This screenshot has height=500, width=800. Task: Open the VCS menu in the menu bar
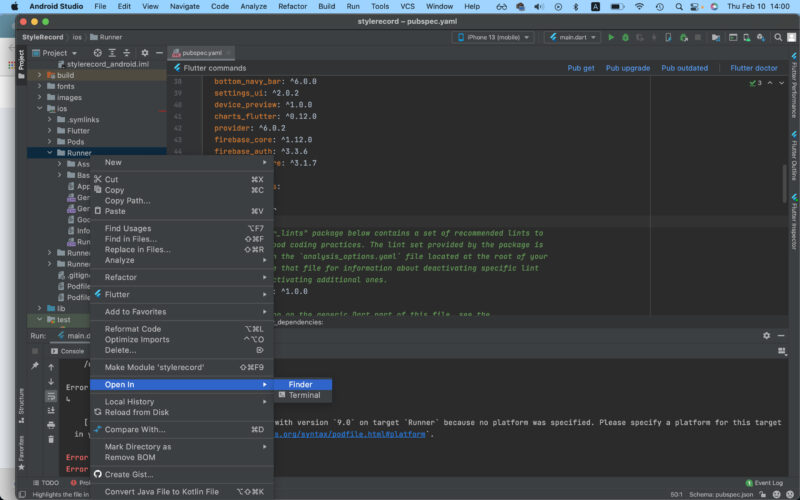407,6
